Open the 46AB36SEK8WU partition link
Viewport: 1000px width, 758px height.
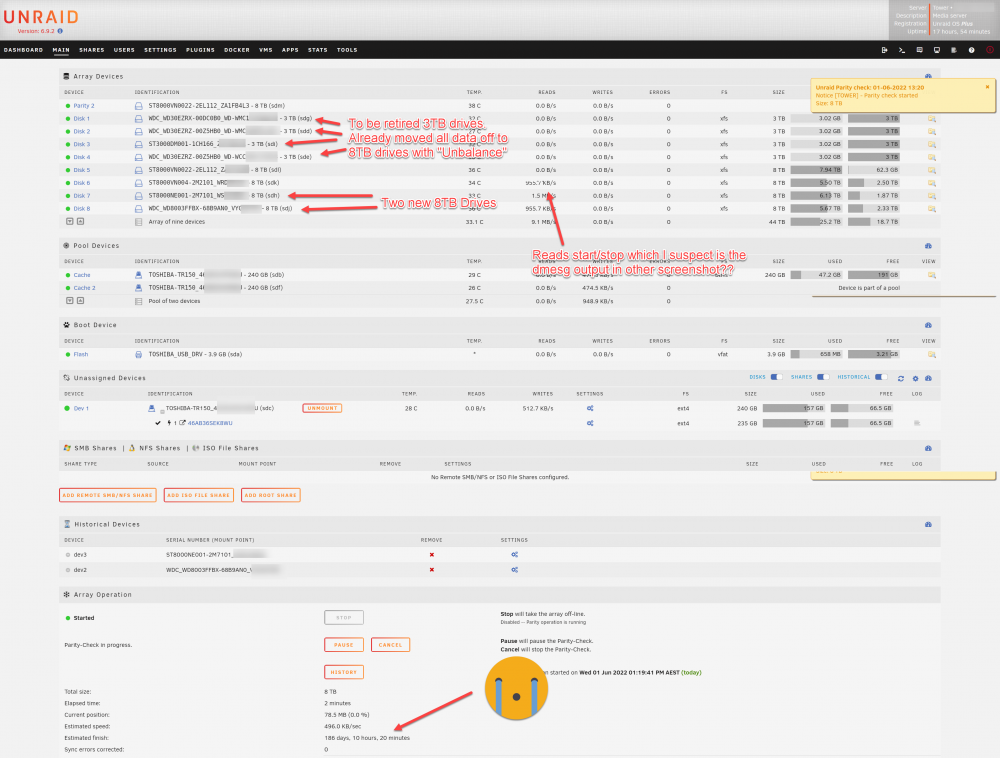[210, 423]
